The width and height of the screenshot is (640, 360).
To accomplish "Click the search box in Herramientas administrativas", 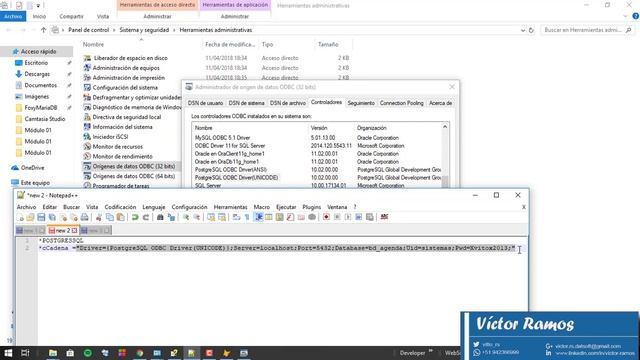I will pyautogui.click(x=588, y=30).
